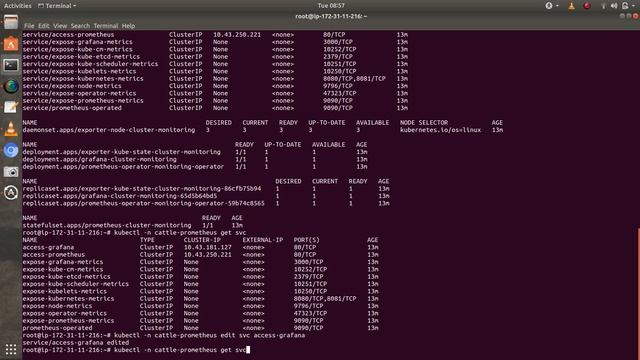Click replicaset.apps/prometheus-operator-monitoring-operator-59b74c8565 text
640x360 pixels.
[x=144, y=204]
